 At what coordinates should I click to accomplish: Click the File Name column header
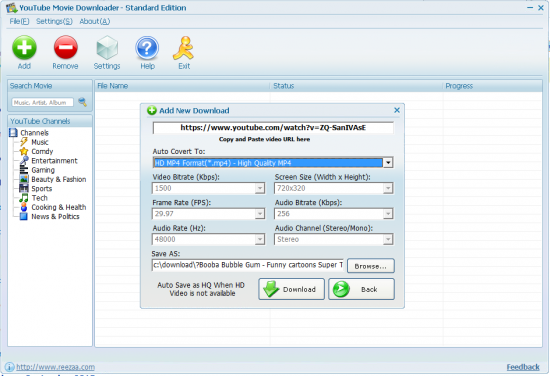pos(182,86)
